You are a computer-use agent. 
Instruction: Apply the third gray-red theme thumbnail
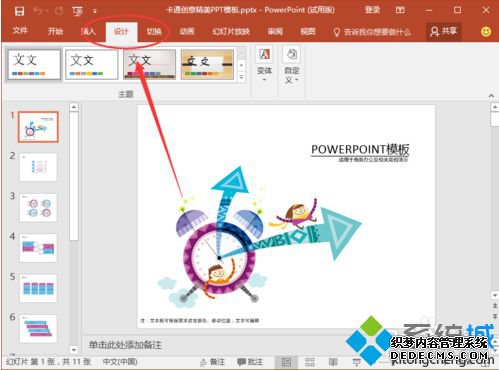[x=149, y=64]
